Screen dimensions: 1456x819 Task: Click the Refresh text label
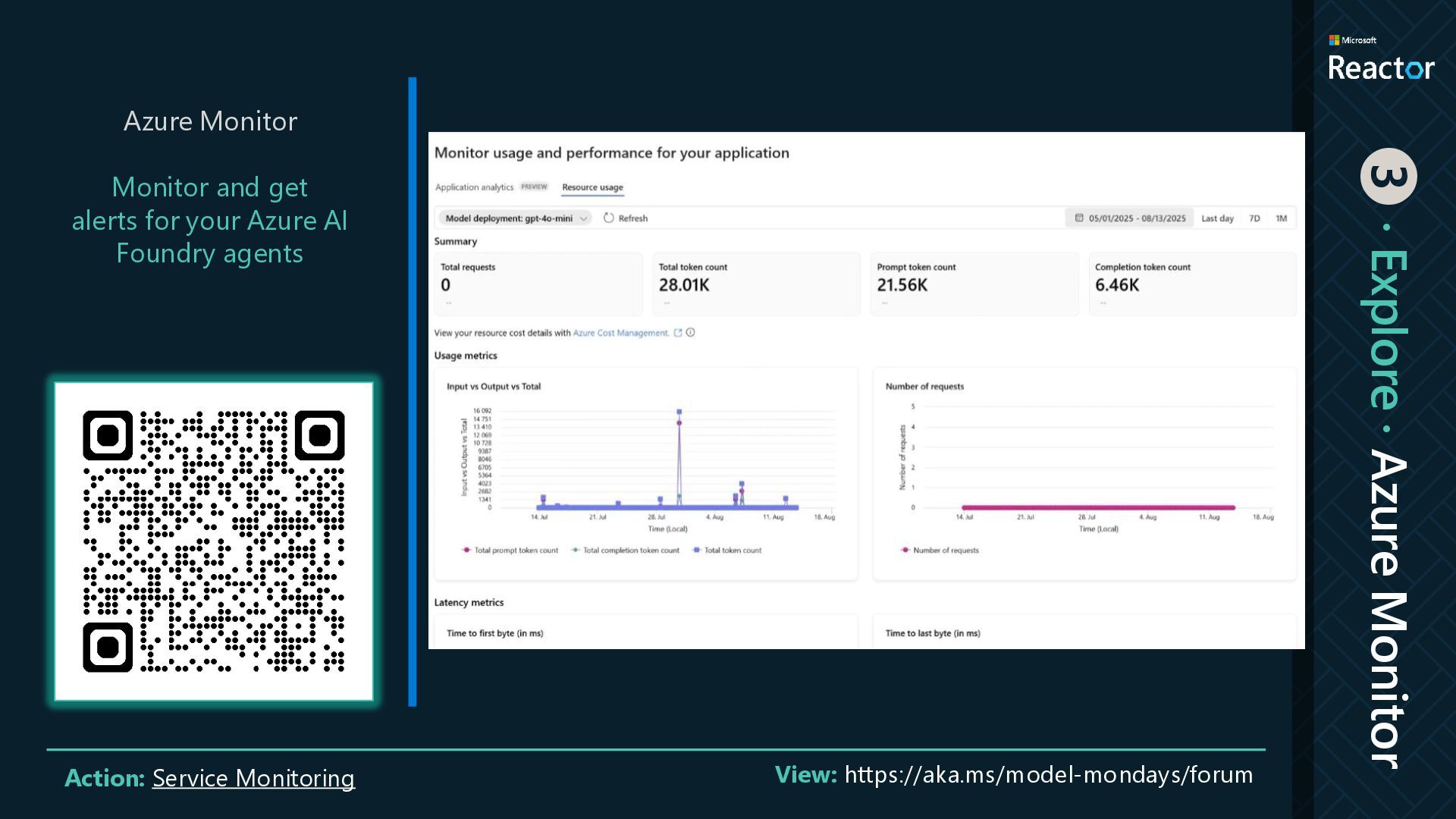click(633, 218)
